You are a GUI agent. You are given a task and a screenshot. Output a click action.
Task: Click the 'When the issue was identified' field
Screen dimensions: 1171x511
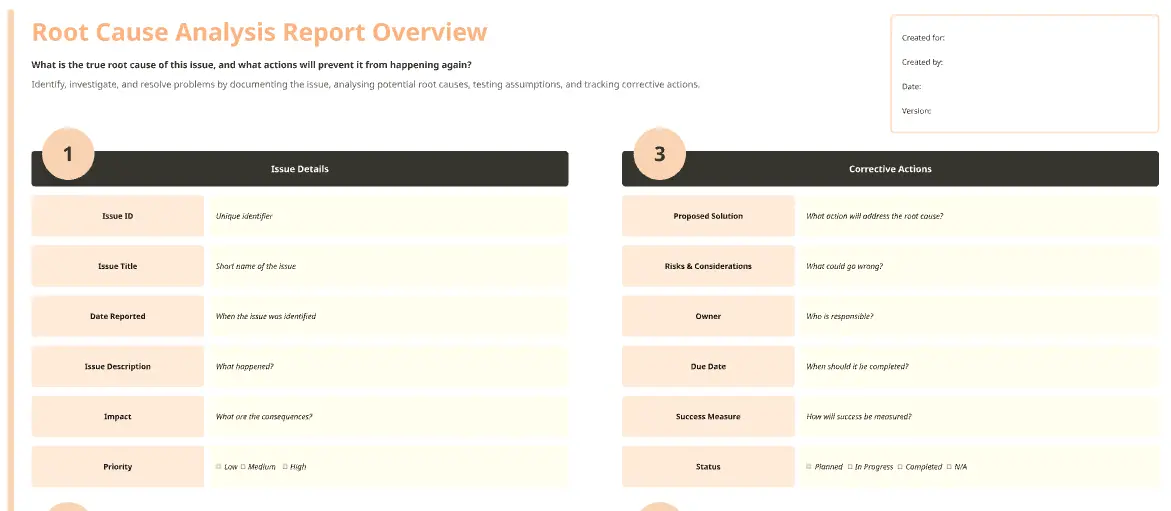388,316
